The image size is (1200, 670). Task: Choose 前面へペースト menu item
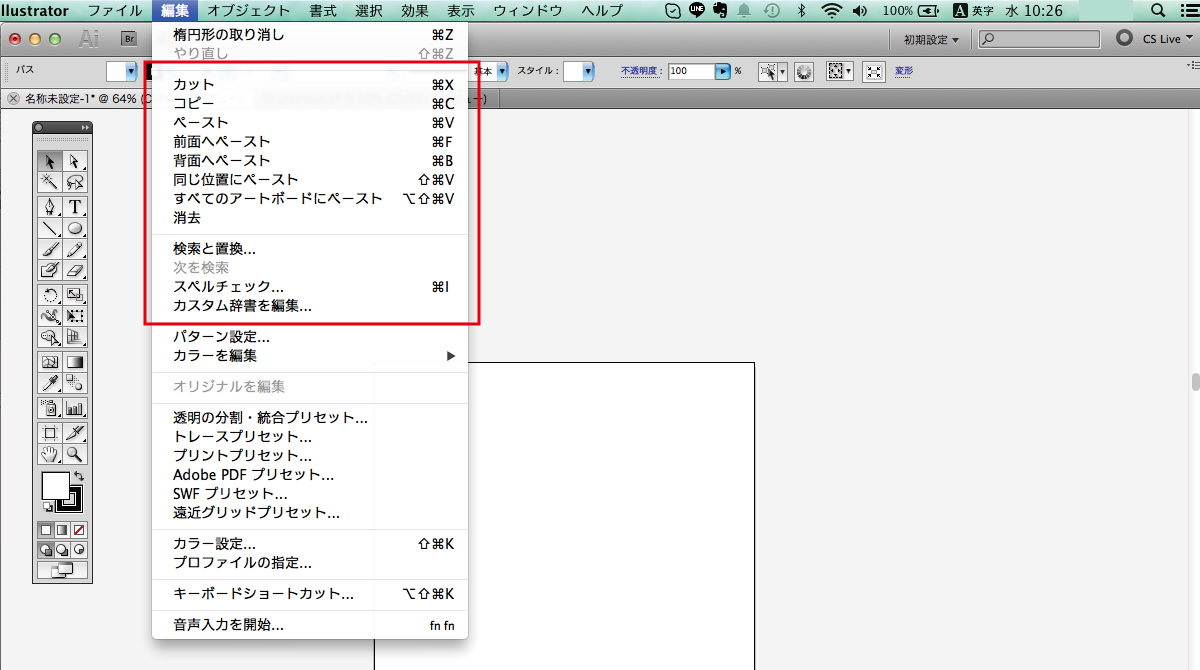(x=310, y=142)
